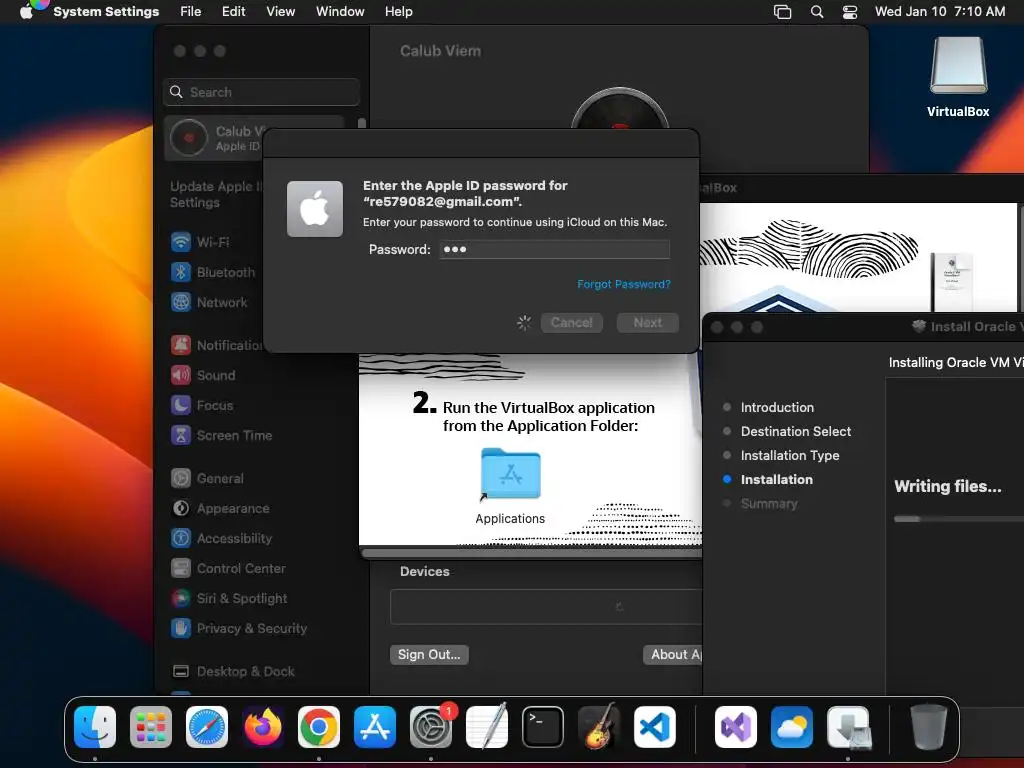Open Sound settings in sidebar
Screen dimensions: 1024x768
[x=202, y=376]
